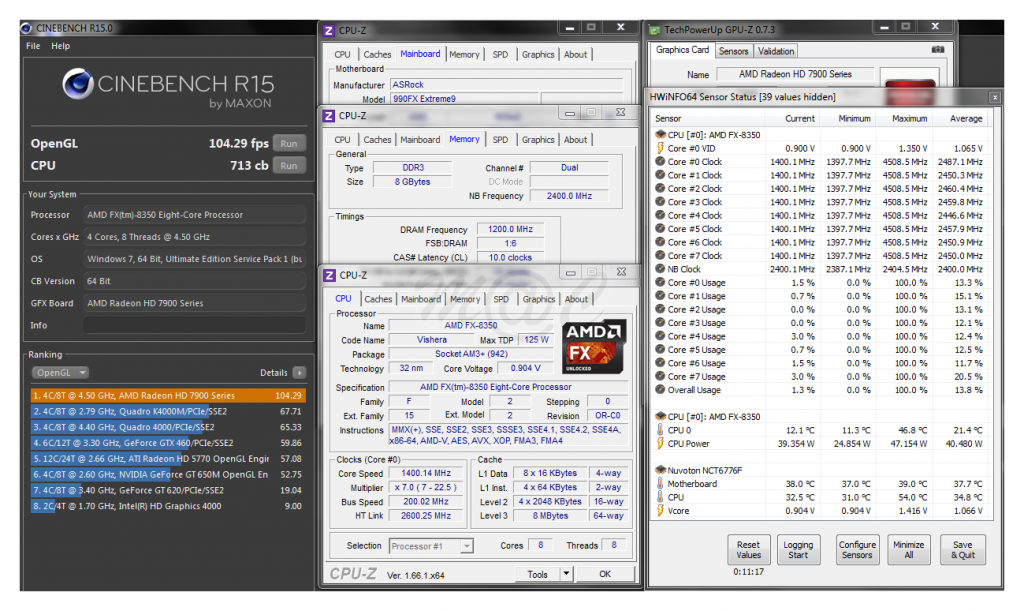The height and width of the screenshot is (610, 1024).
Task: Click the Cinebench R15 title bar icon
Action: pos(26,28)
